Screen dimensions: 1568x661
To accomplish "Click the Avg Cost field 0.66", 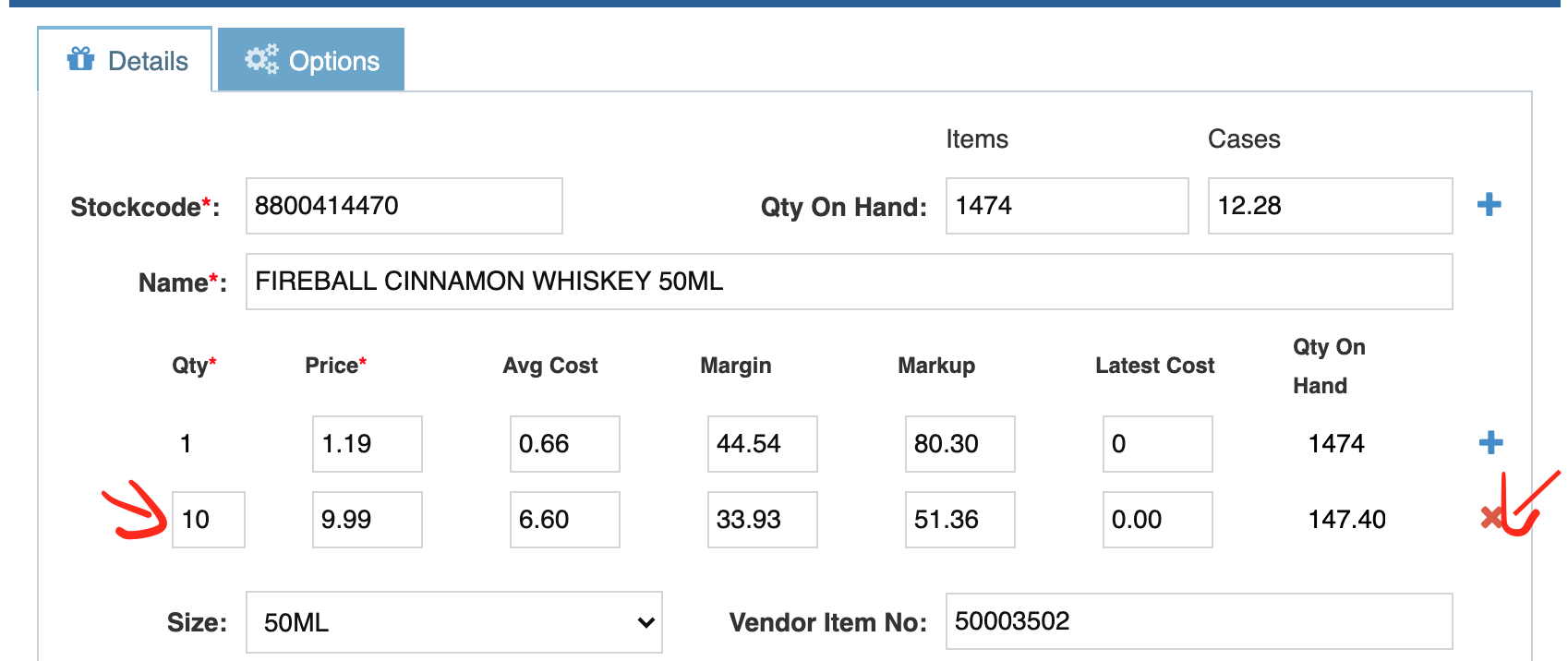I will tap(565, 444).
